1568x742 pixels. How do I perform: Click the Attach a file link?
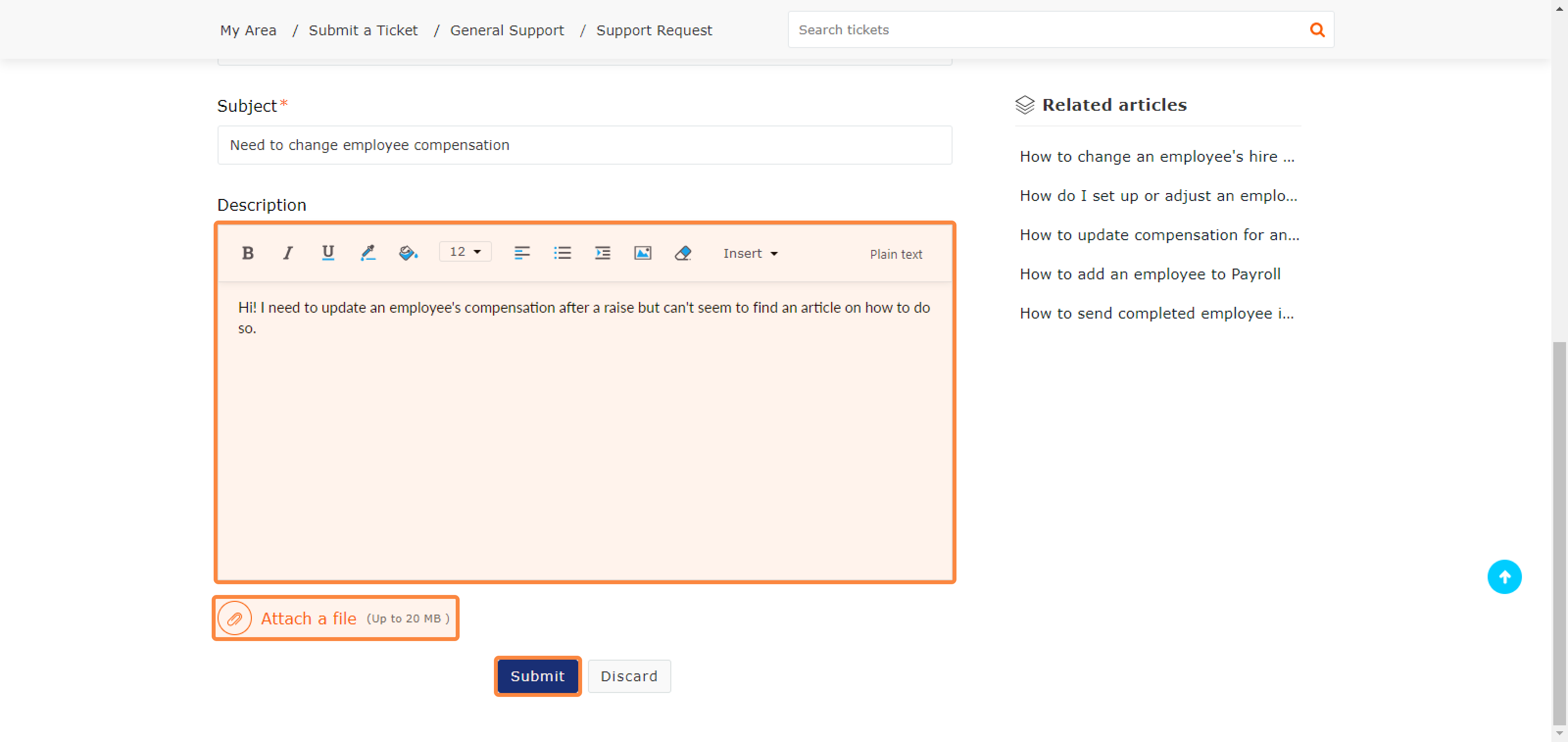(x=309, y=618)
